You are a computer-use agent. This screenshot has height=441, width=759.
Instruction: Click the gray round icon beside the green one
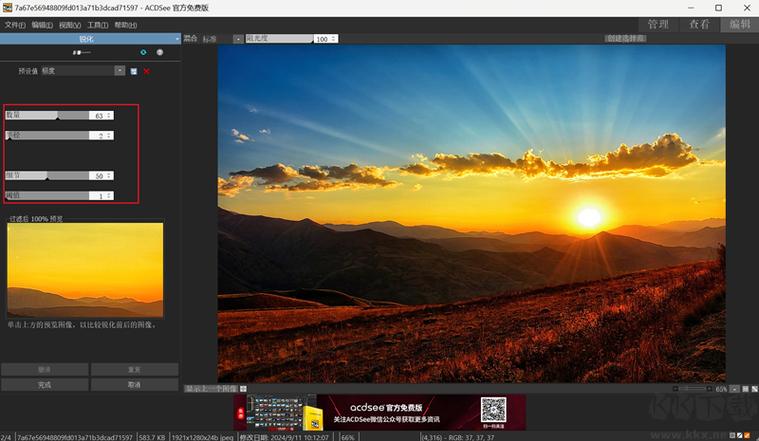[x=160, y=52]
